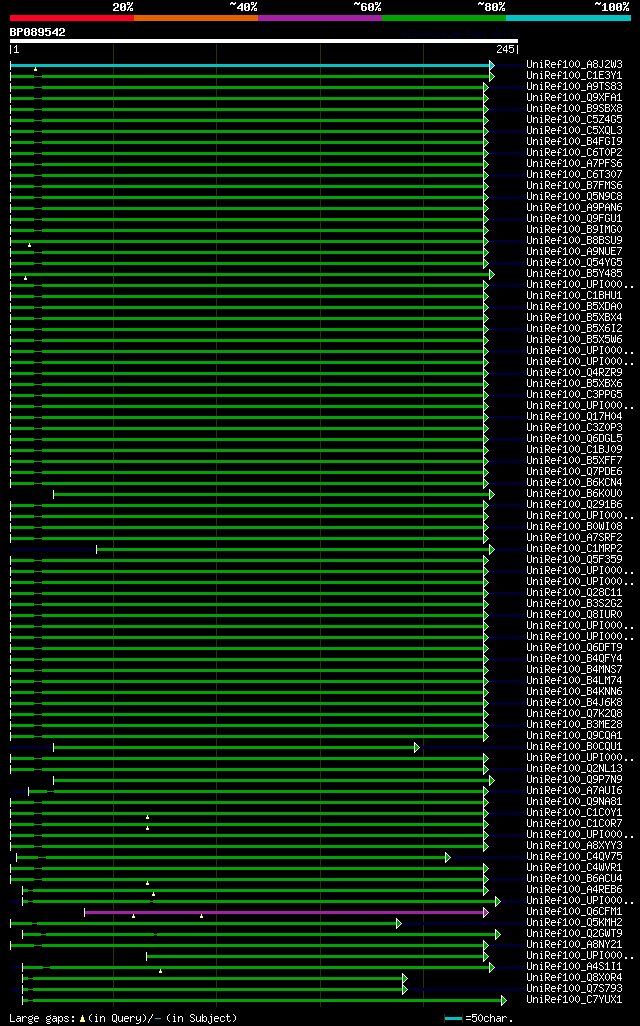The image size is (640, 1026).
Task: Click hit label UniRef100_Q5F359
Action: point(575,559)
